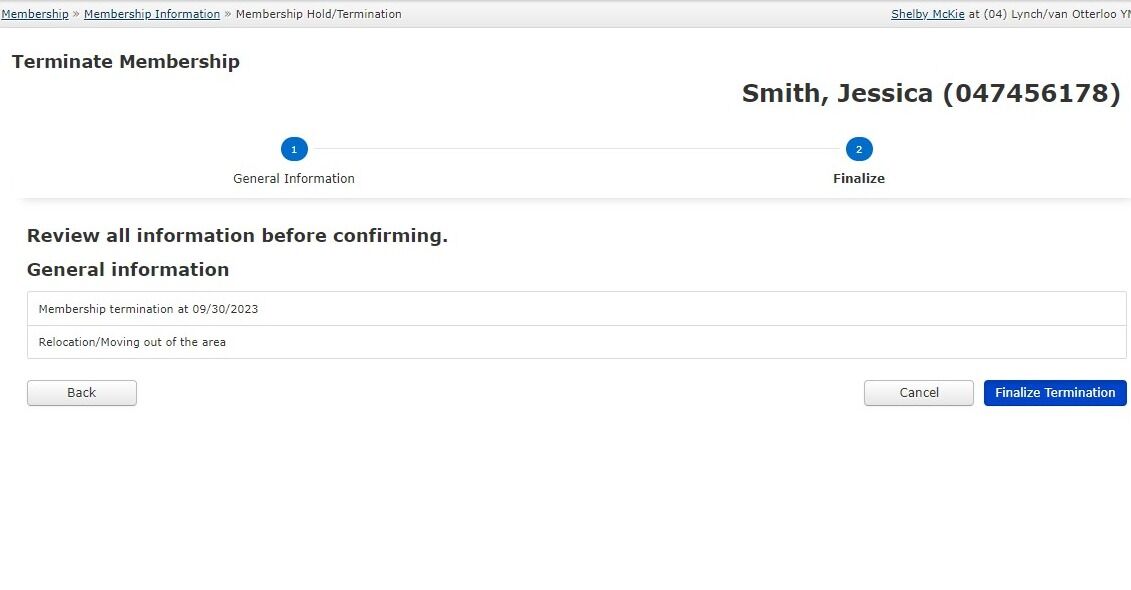Click the 'General information' section heading

tap(128, 270)
